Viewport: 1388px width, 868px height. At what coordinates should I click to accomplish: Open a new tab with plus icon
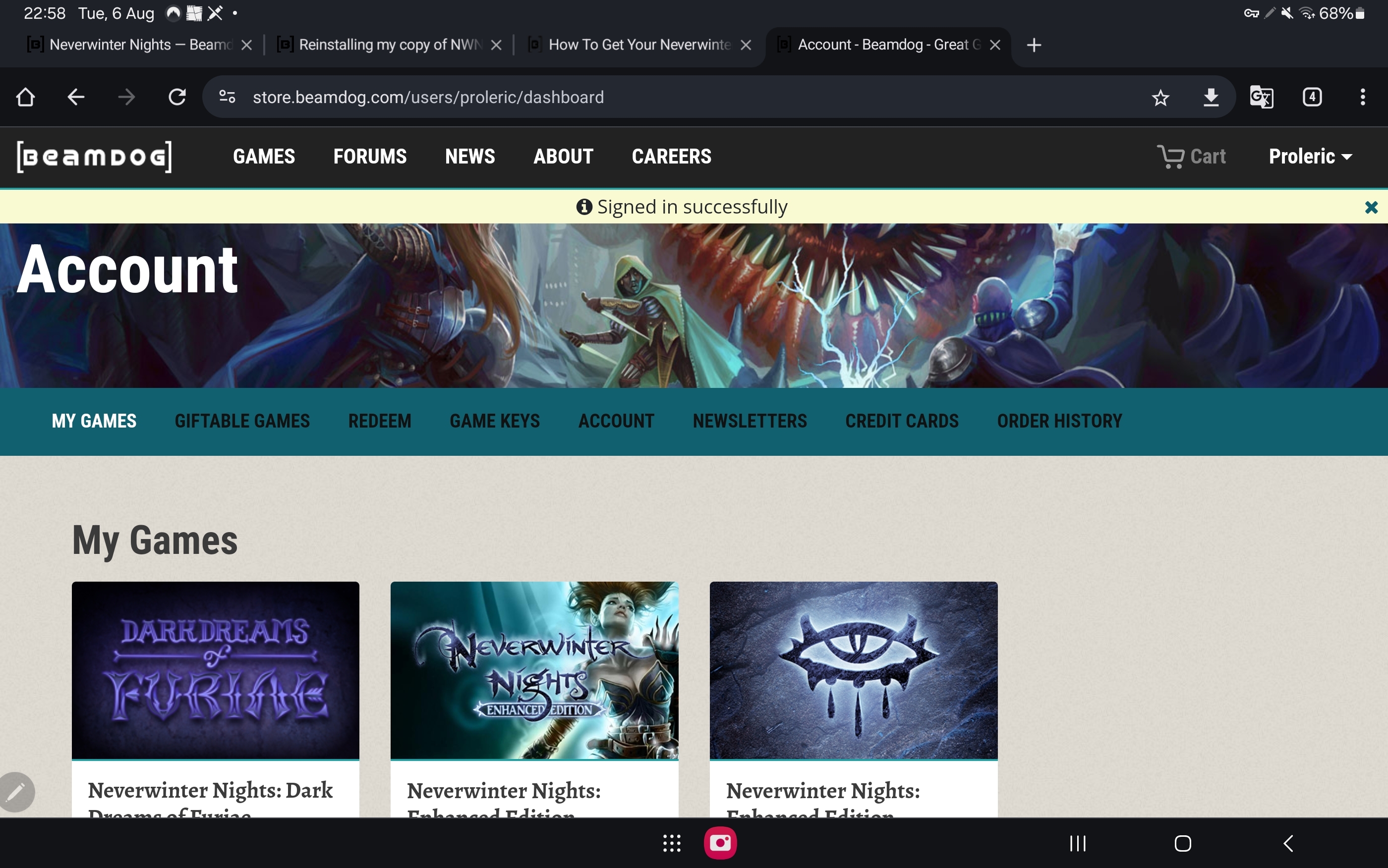pyautogui.click(x=1034, y=45)
